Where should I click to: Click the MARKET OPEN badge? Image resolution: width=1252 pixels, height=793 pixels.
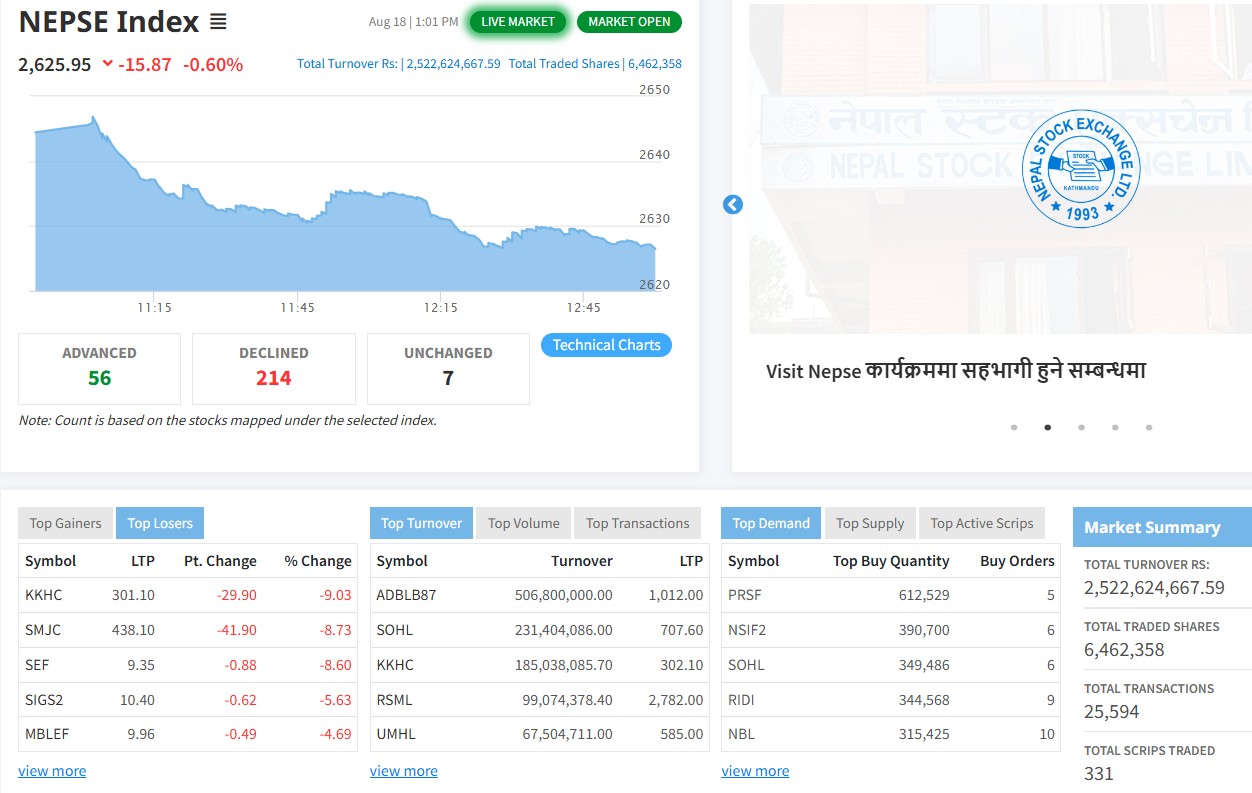click(x=629, y=22)
